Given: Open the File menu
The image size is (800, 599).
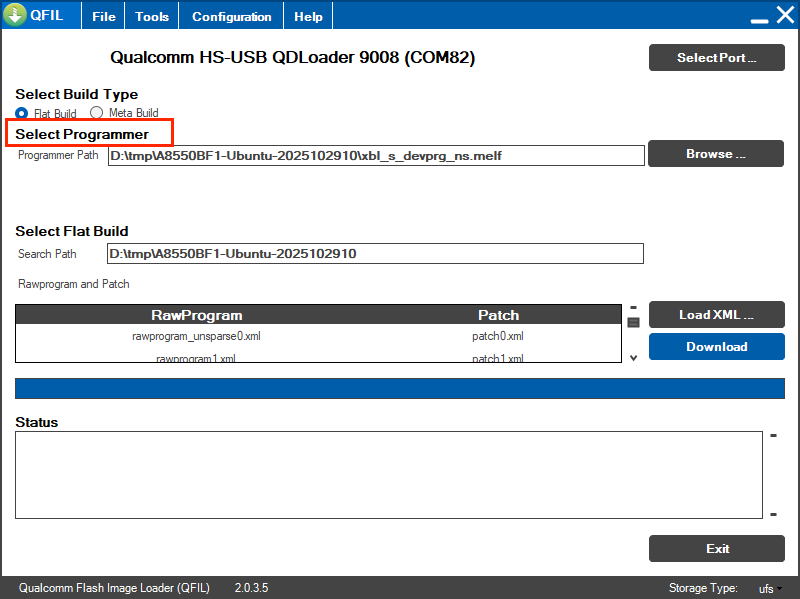Looking at the screenshot, I should click(x=103, y=17).
